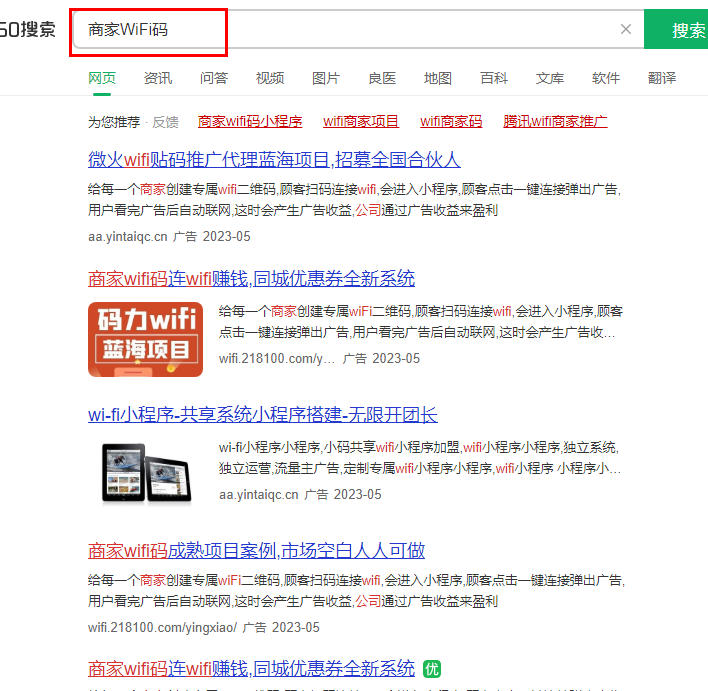Open result wi-fi小程序-共享系统小程序搭建

click(x=263, y=415)
